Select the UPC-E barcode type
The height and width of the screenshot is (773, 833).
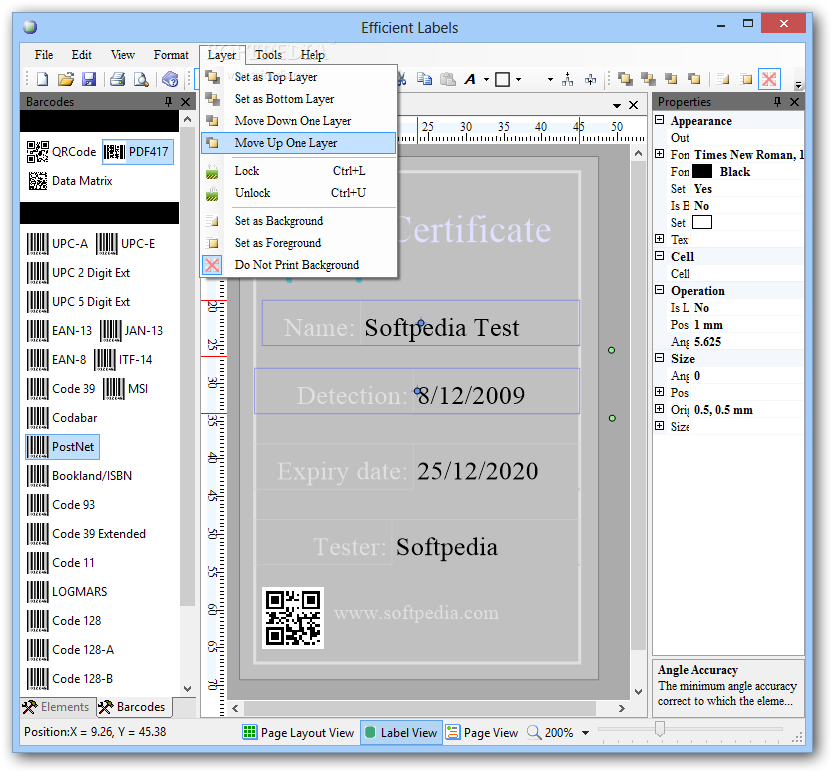(126, 244)
